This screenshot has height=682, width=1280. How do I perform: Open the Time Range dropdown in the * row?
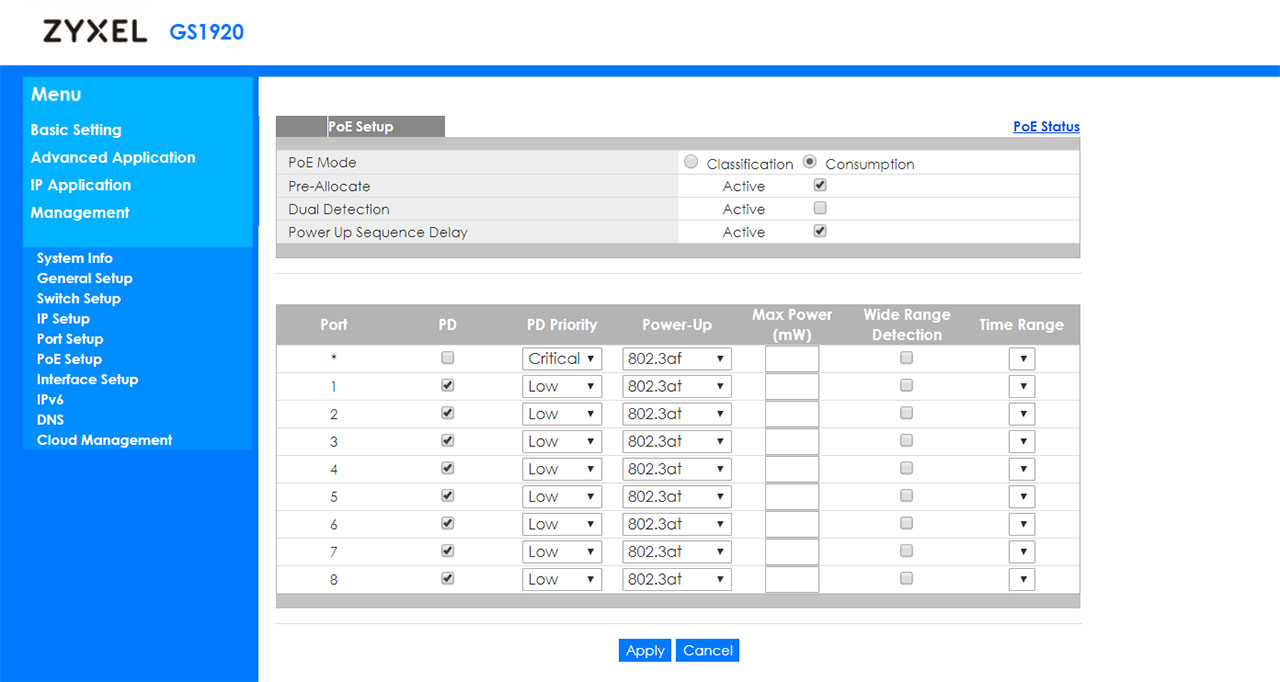click(x=1021, y=359)
